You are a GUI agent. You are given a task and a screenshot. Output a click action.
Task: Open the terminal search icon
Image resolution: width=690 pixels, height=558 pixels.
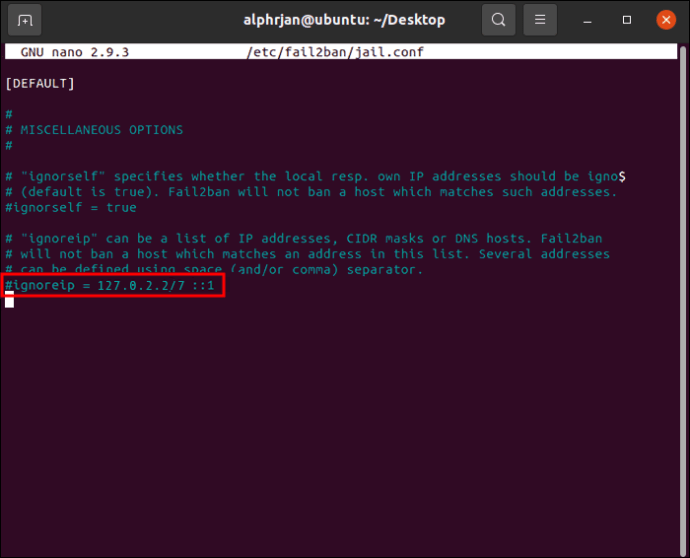pos(499,20)
